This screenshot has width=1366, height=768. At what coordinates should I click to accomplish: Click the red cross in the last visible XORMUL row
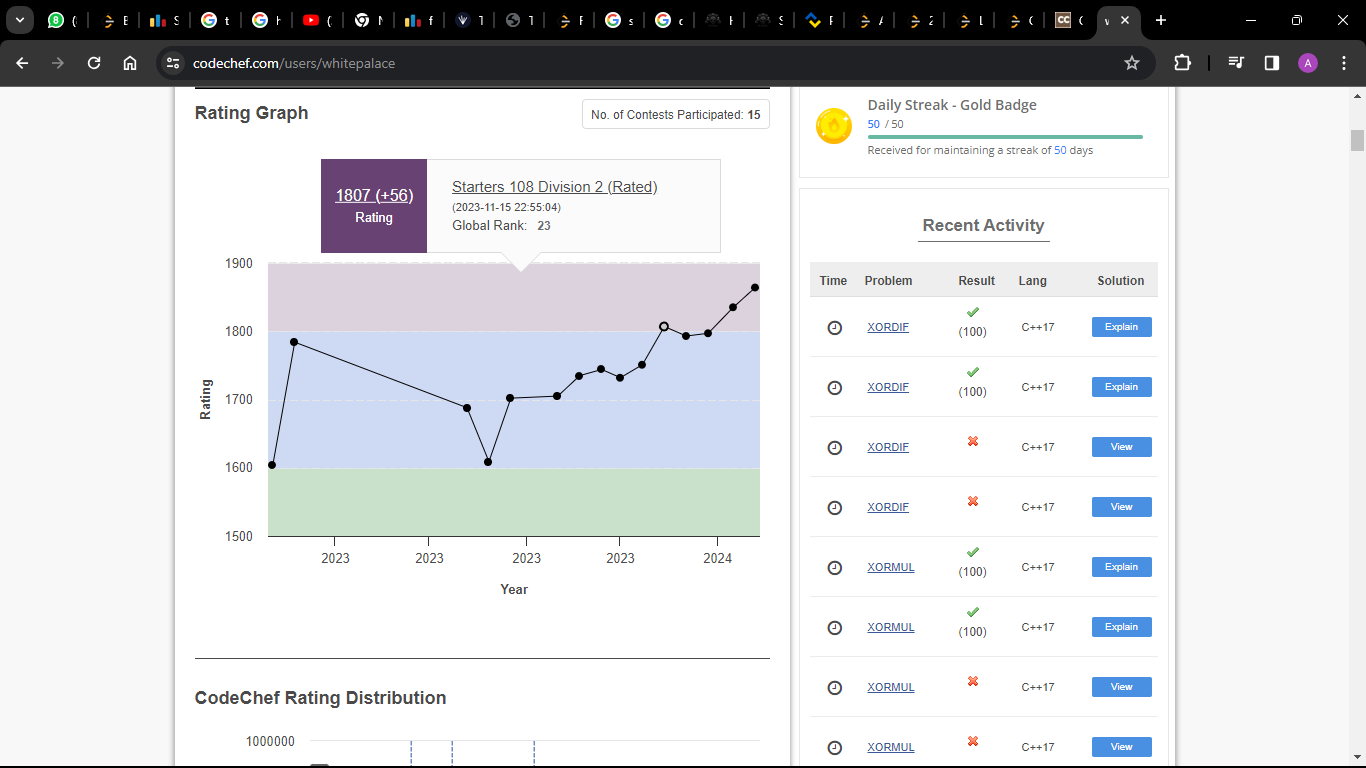pos(973,741)
